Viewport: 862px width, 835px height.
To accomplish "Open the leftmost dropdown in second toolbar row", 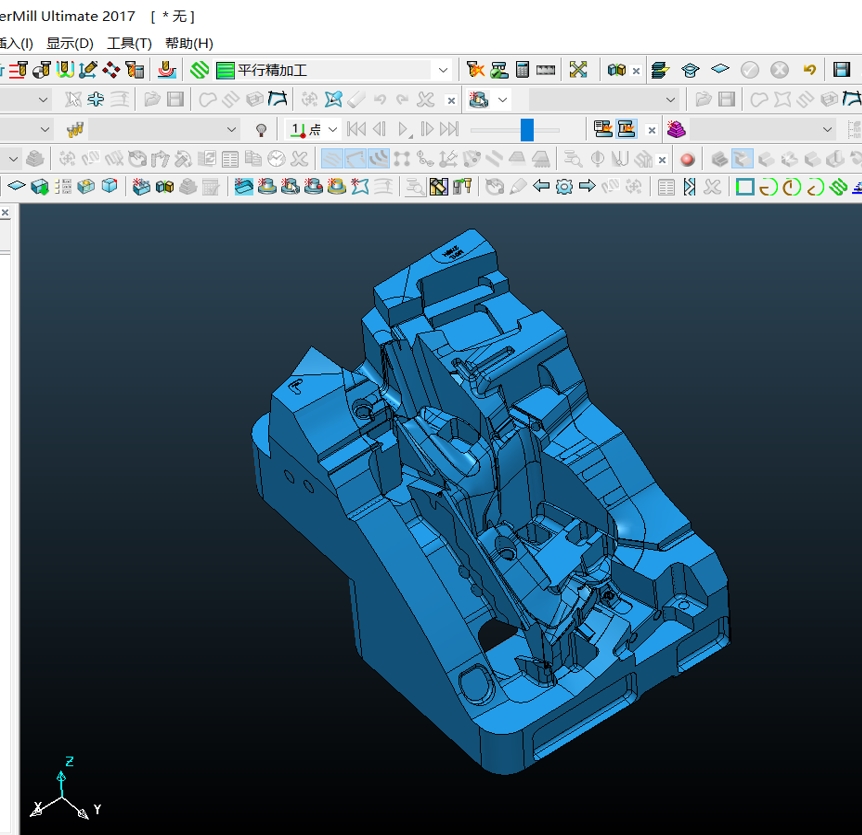I will 43,100.
